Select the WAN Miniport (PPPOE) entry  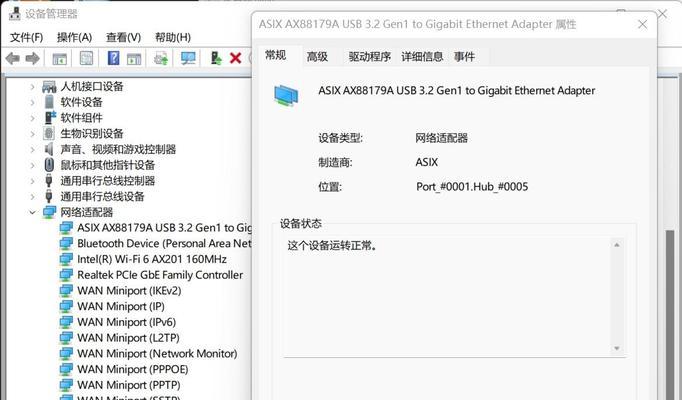[133, 369]
